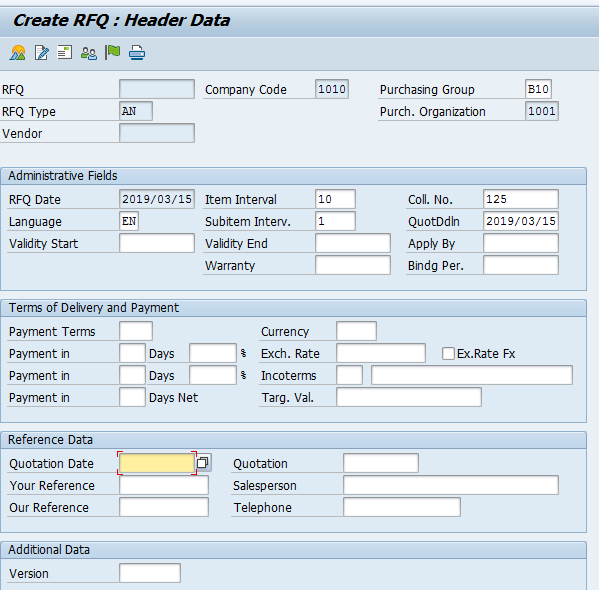Image resolution: width=599 pixels, height=590 pixels.
Task: Click the Item Interval field
Action: point(335,199)
